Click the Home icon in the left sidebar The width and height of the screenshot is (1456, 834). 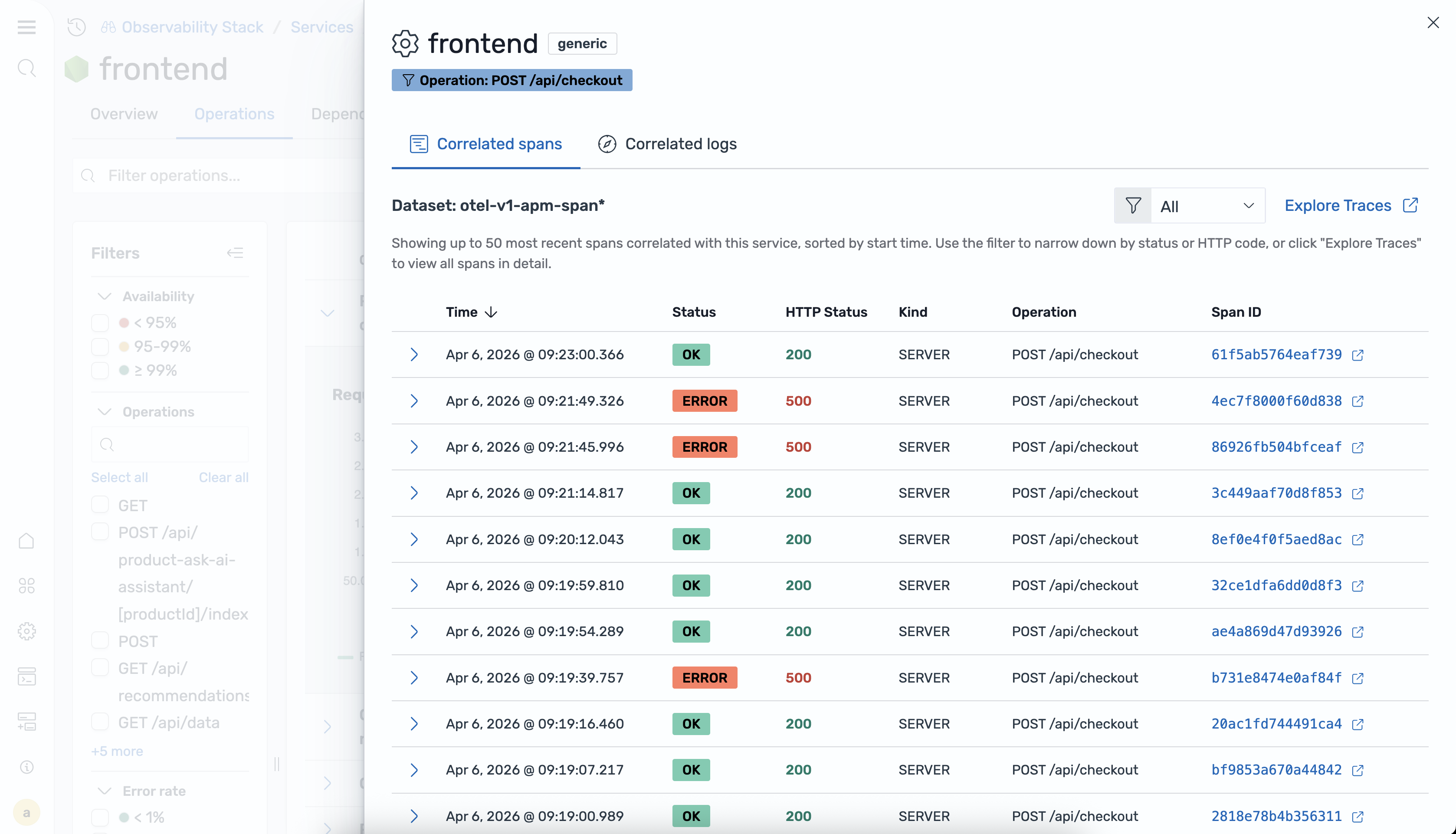26,541
